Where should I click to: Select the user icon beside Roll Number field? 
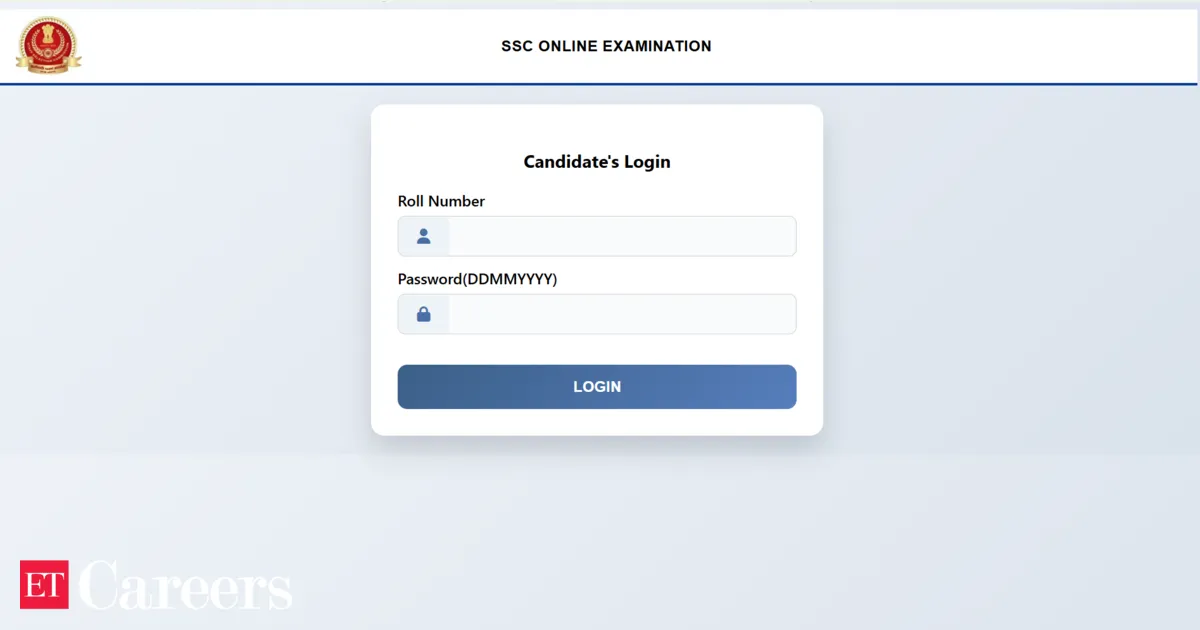pos(423,235)
